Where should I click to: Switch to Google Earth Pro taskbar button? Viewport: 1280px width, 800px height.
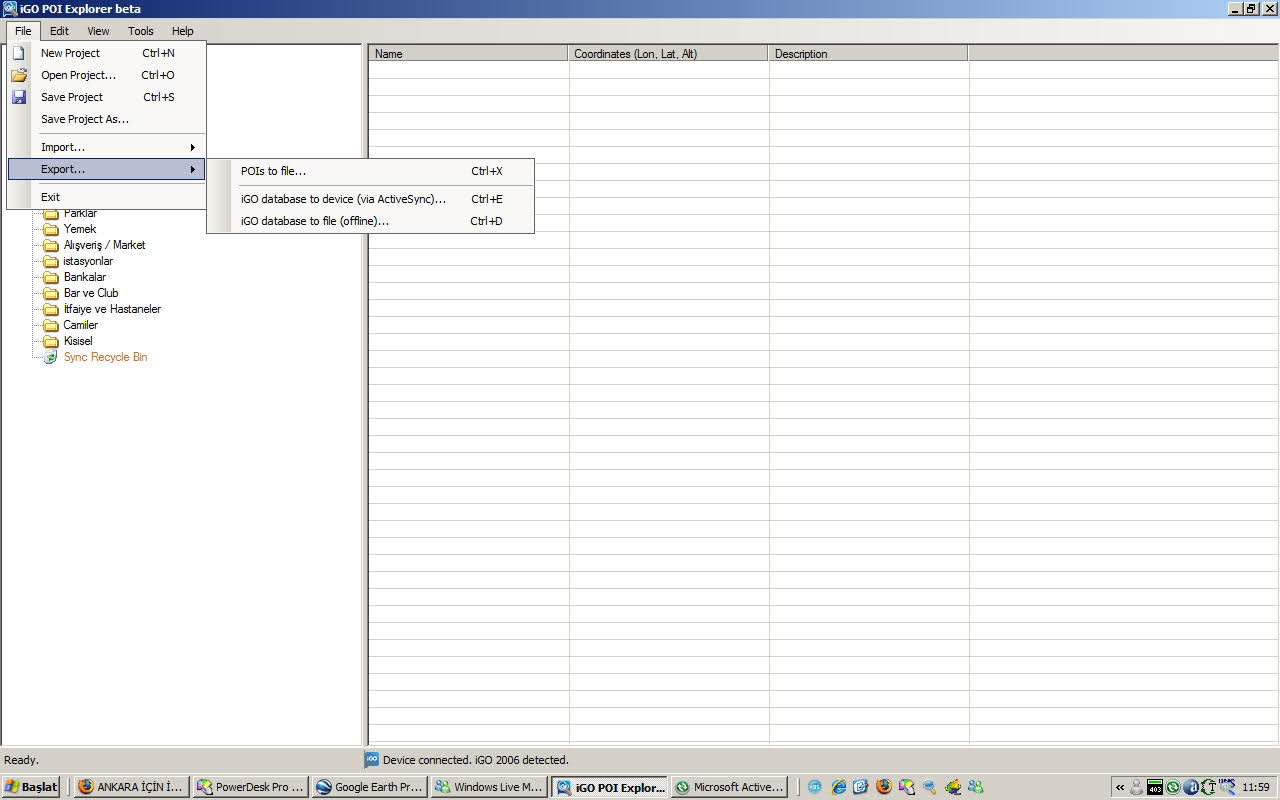pos(369,787)
